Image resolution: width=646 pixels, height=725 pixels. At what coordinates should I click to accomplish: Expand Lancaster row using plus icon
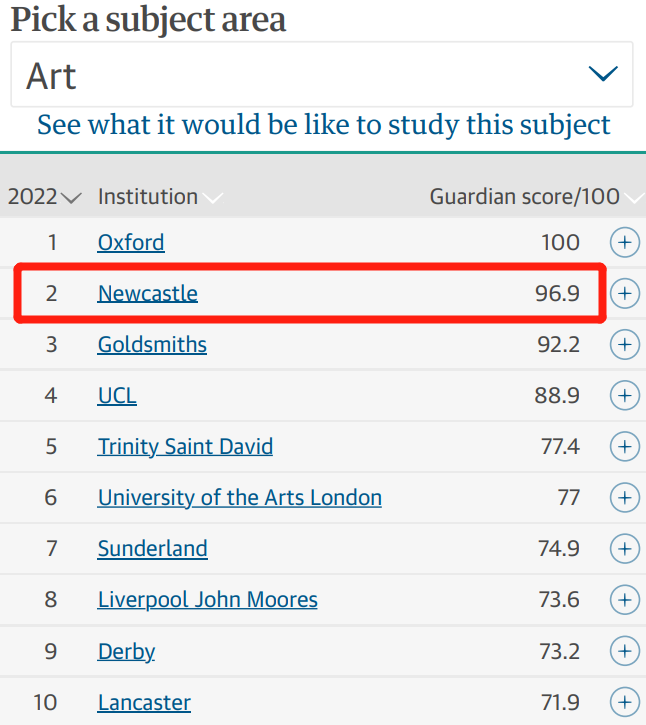(x=625, y=702)
